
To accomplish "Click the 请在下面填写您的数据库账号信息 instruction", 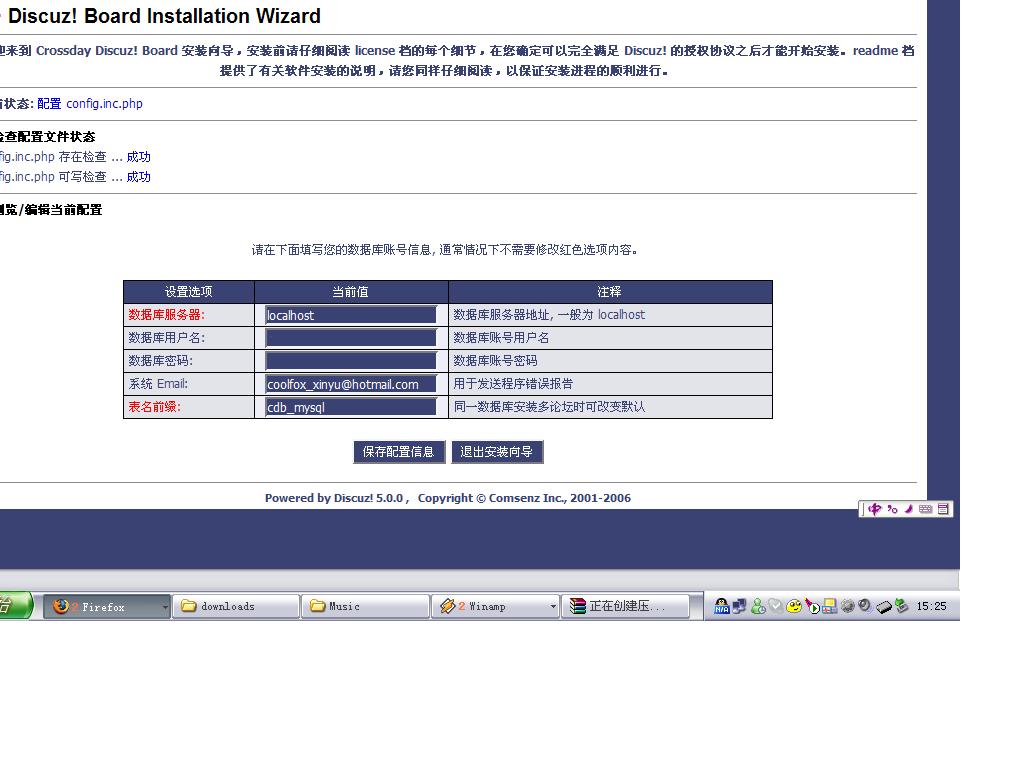I will coord(445,249).
